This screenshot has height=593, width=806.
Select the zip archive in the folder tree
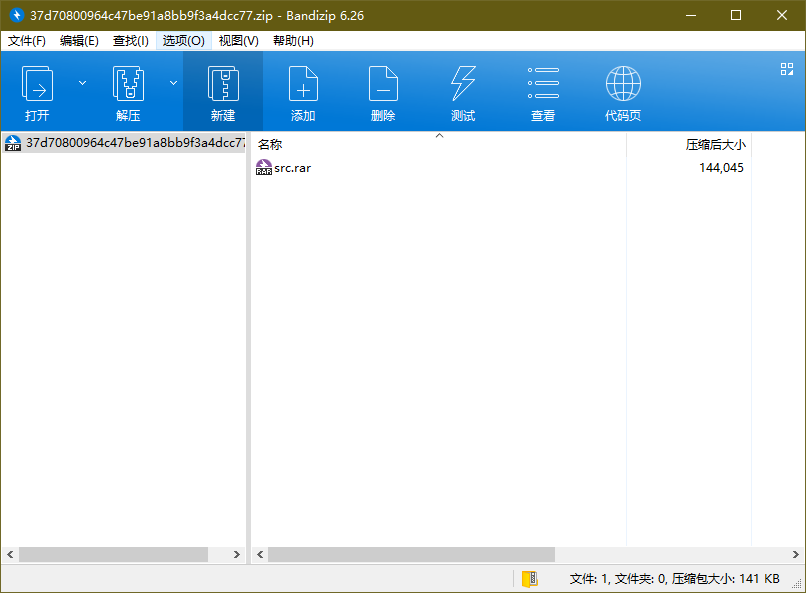pos(124,143)
